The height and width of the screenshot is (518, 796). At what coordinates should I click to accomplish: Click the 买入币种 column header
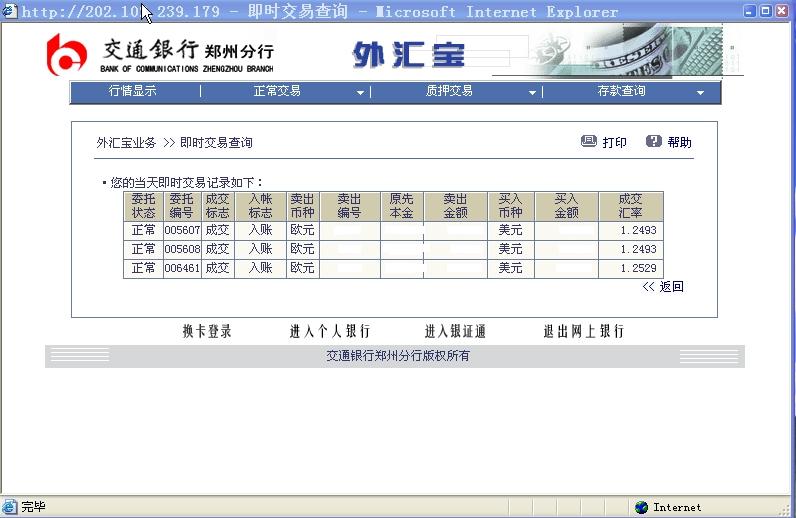click(511, 206)
